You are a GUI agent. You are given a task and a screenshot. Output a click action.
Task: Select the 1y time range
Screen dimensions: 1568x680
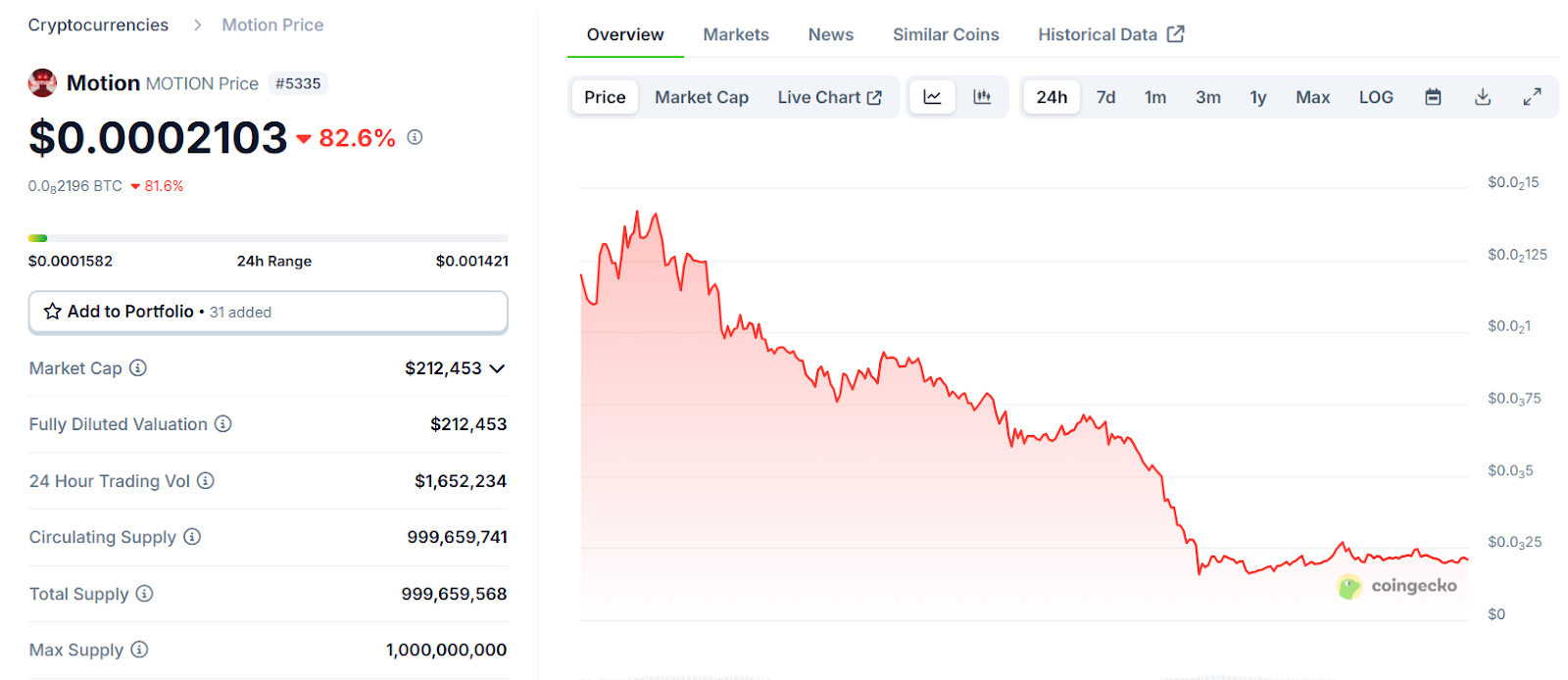(1258, 97)
